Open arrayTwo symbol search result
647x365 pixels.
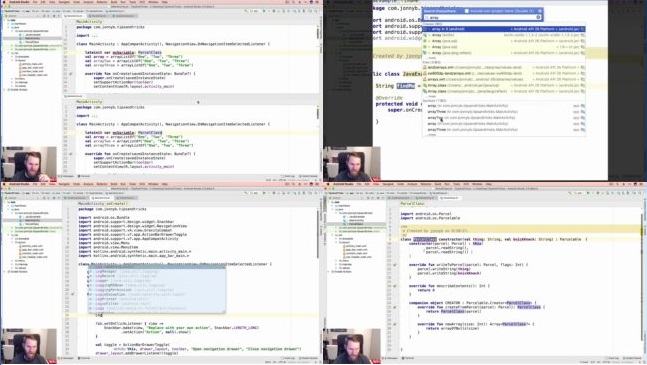[x=504, y=118]
